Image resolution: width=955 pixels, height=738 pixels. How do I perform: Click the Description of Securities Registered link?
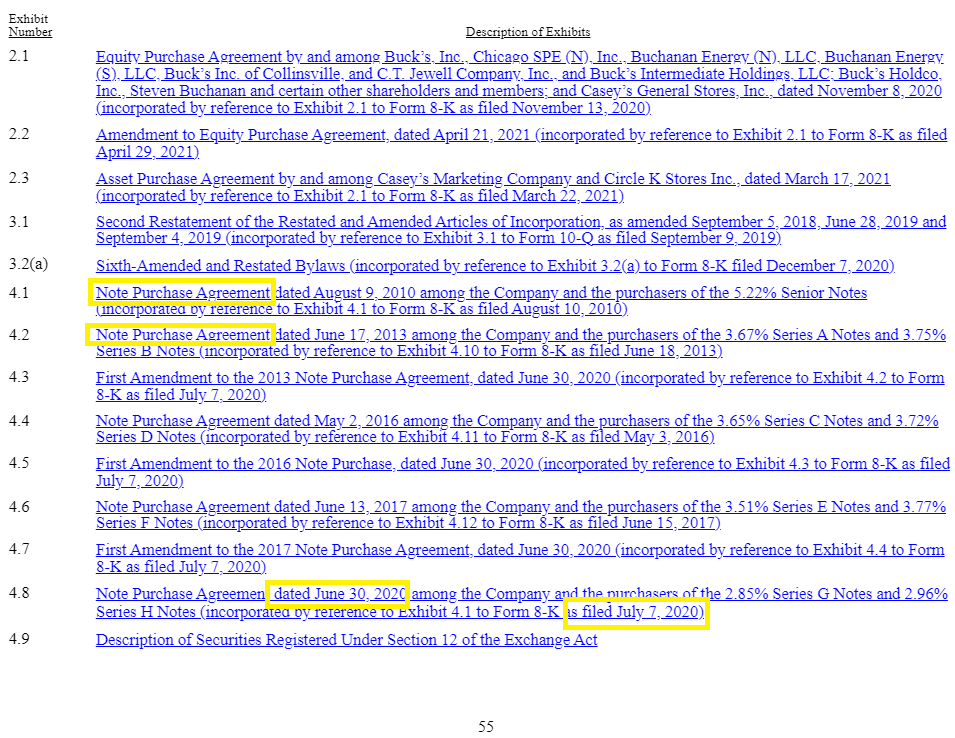click(x=346, y=640)
